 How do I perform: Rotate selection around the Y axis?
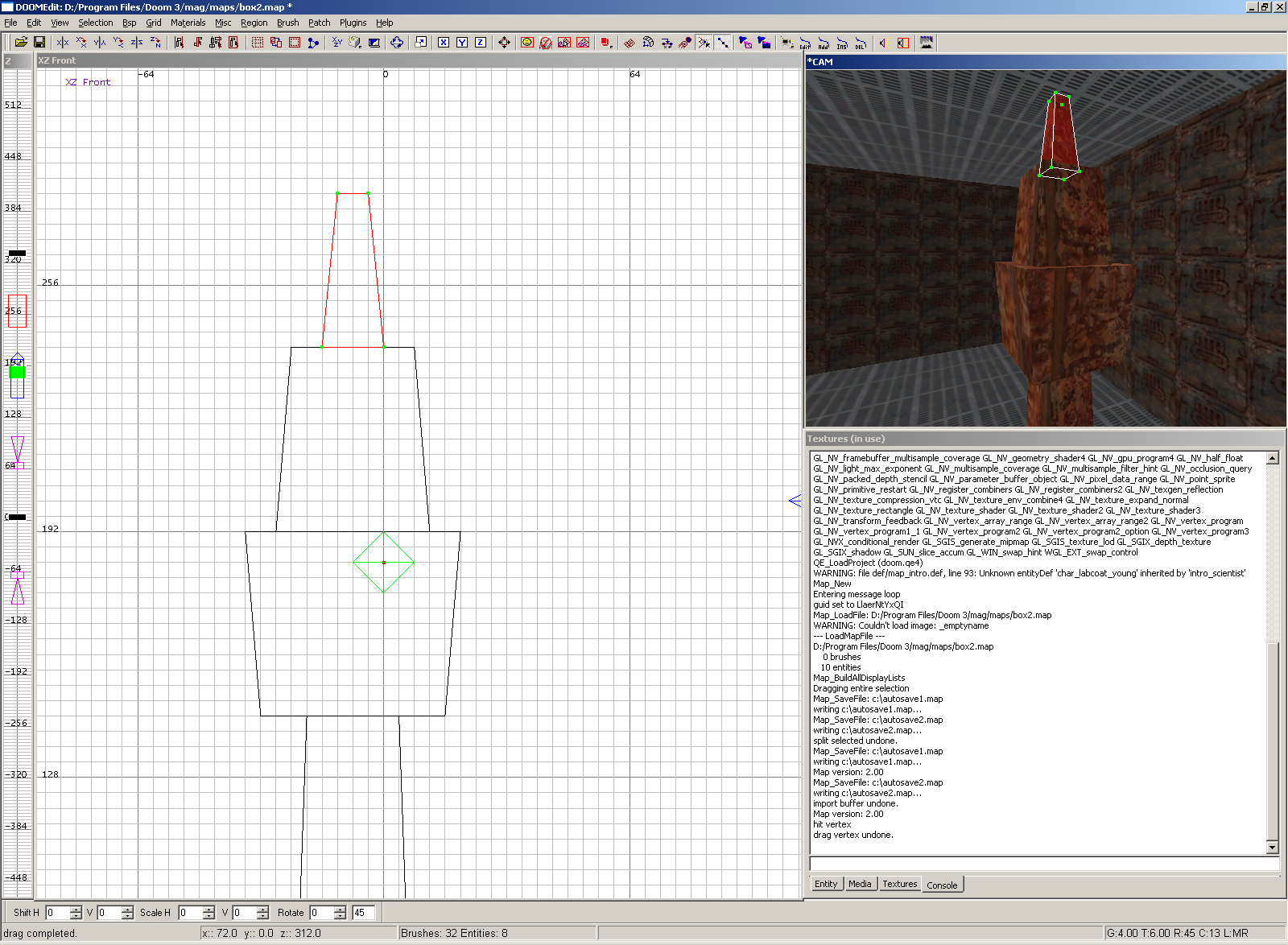118,43
